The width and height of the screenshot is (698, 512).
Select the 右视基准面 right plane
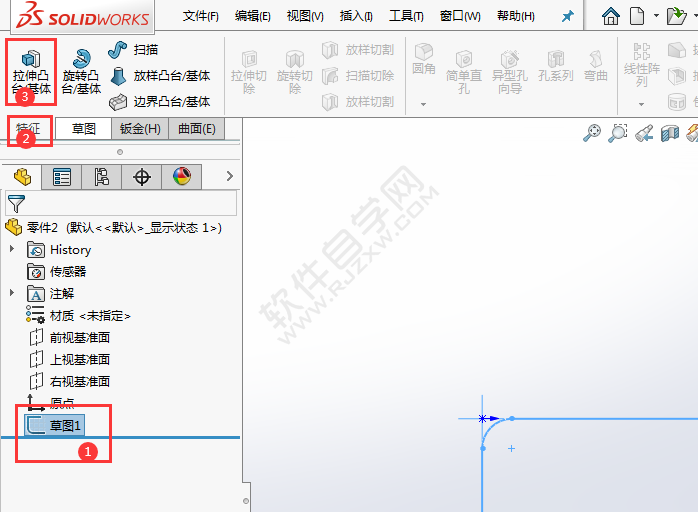[69, 381]
